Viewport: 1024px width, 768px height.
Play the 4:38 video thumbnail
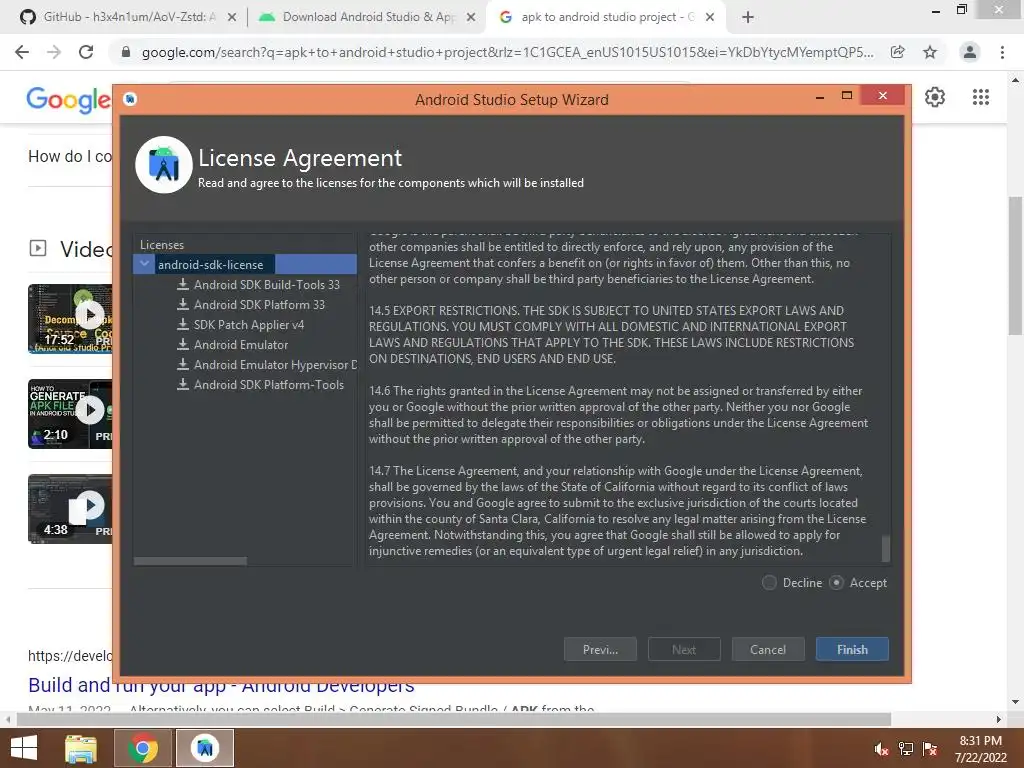70,509
